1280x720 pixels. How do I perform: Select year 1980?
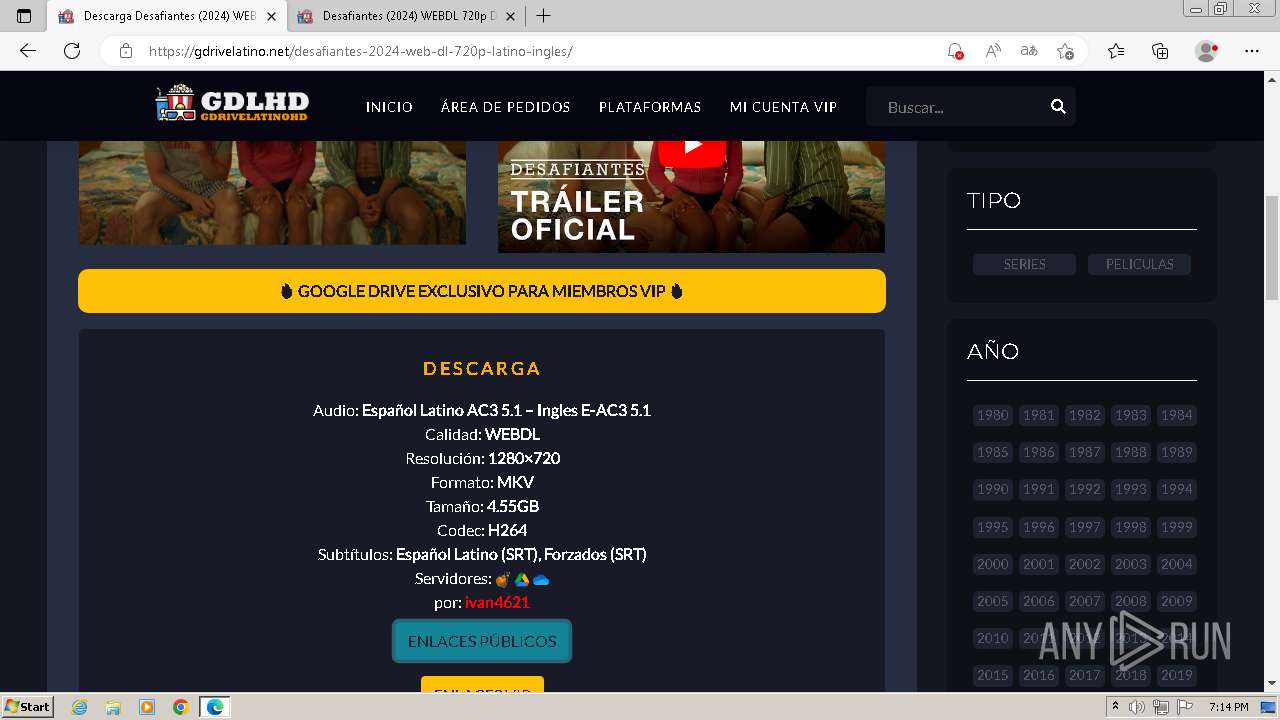pos(992,415)
